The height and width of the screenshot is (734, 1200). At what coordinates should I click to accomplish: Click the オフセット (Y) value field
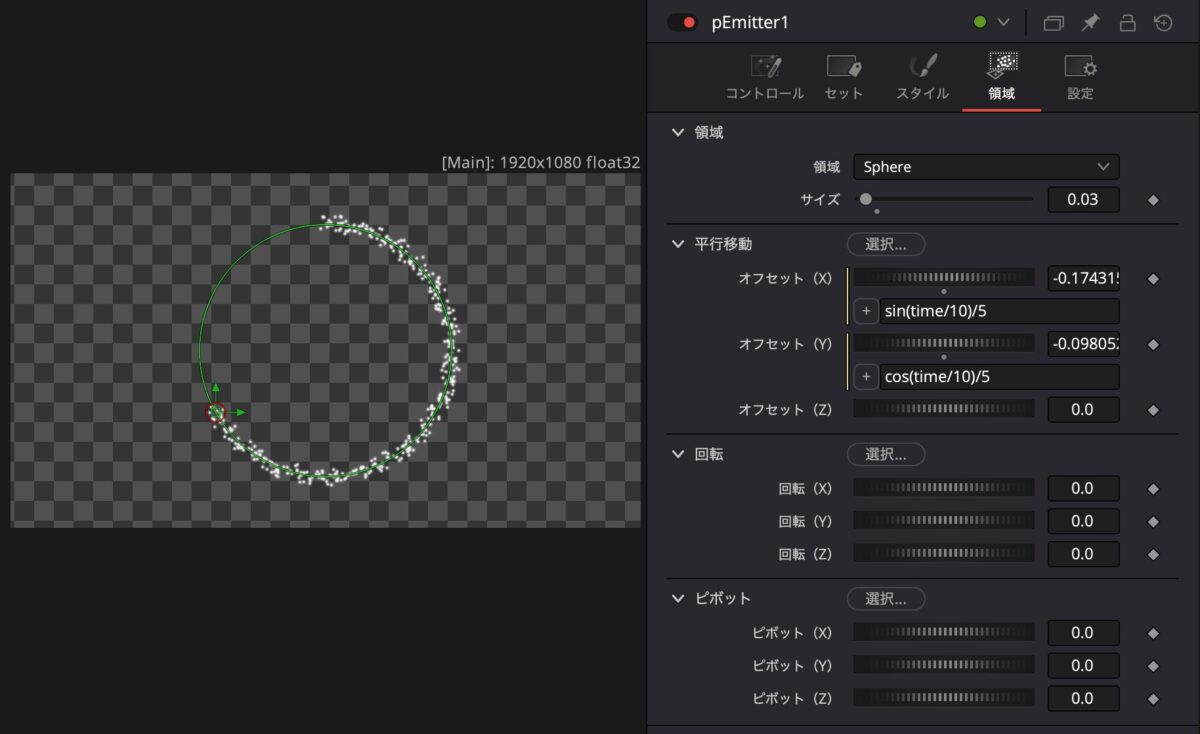coord(1083,344)
